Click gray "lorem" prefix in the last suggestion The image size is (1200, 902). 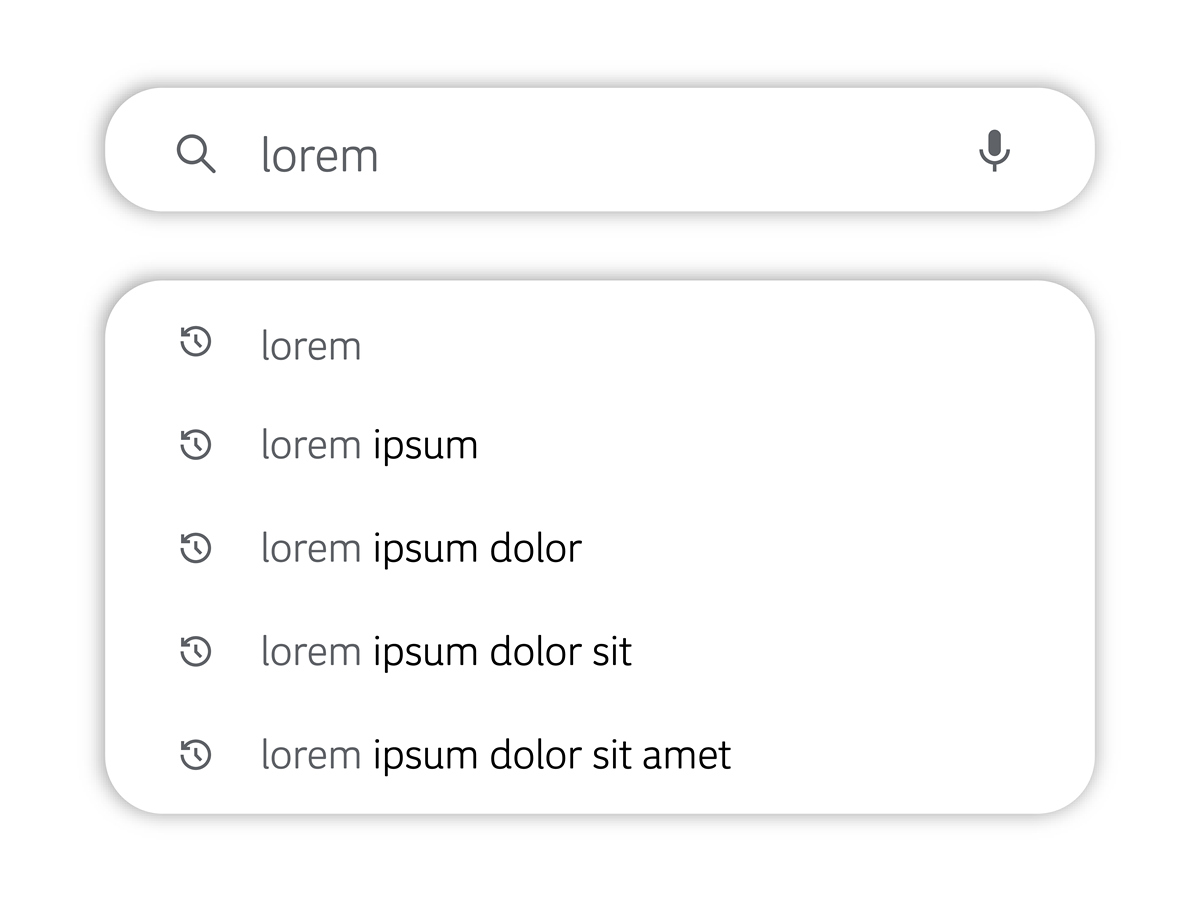(x=311, y=755)
